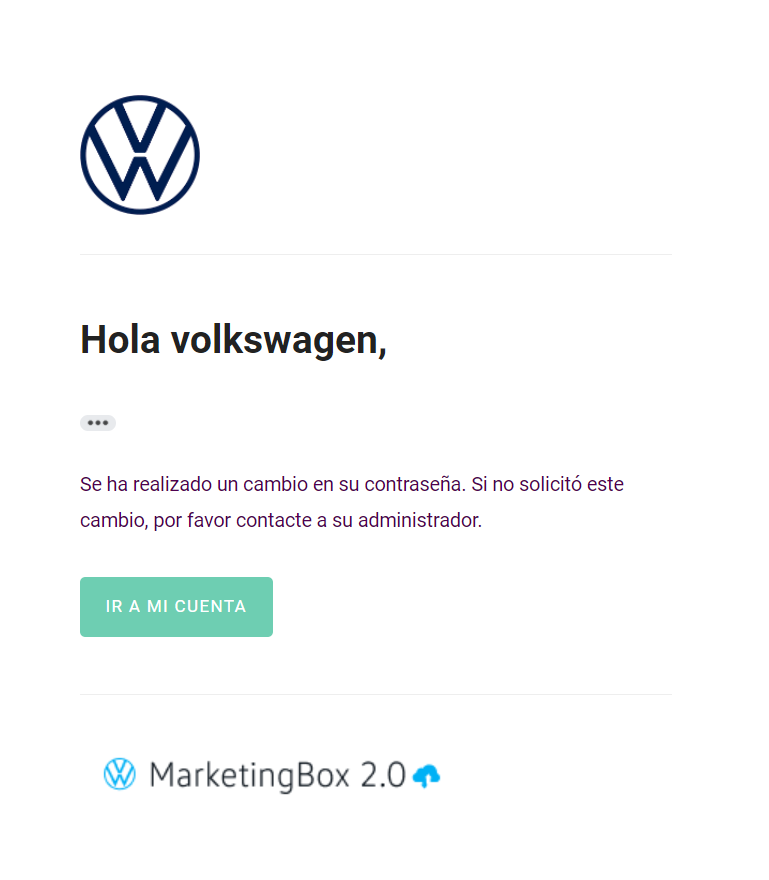The image size is (769, 880).
Task: Open account via IR A MI CUENTA
Action: coord(176,607)
